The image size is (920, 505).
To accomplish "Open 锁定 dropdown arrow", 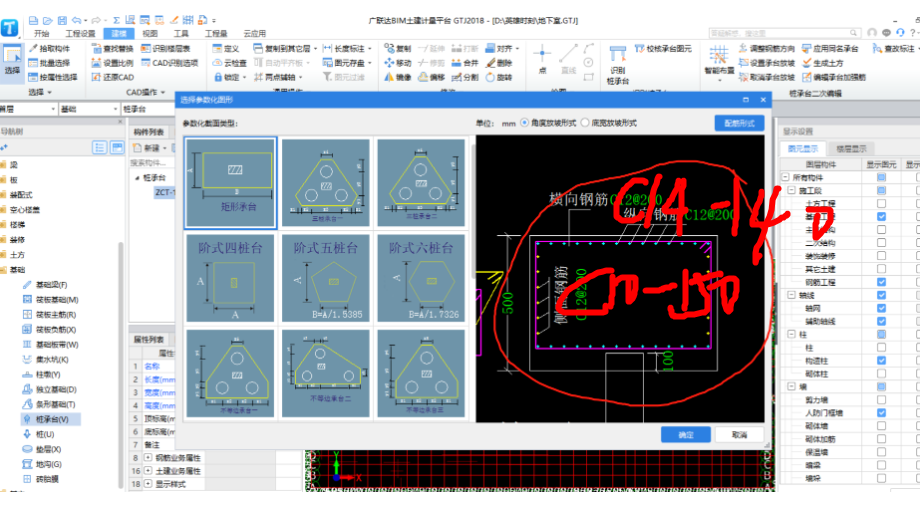I will (245, 77).
